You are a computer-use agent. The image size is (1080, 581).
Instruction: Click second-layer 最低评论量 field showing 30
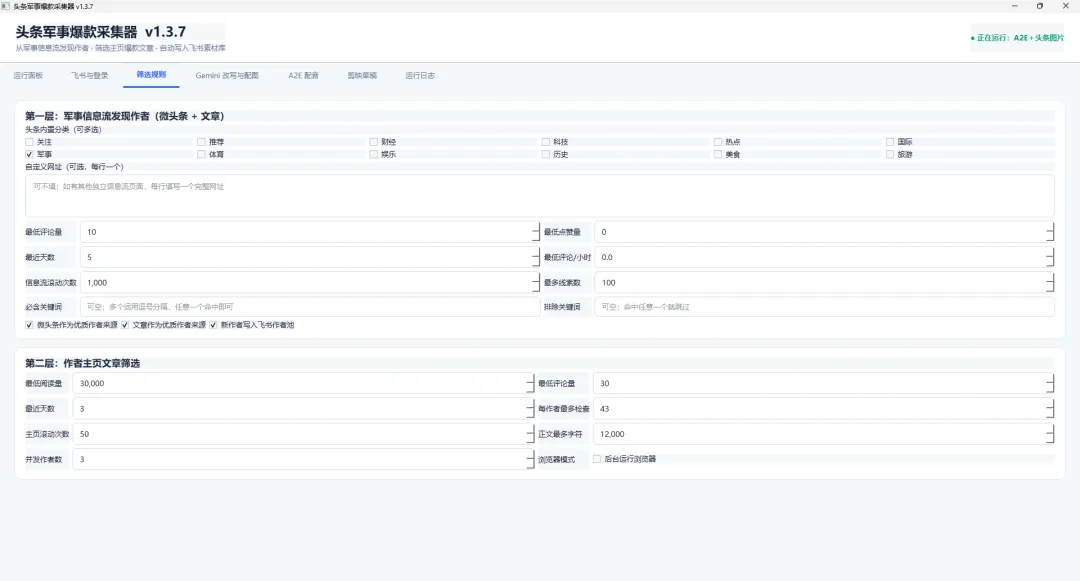point(823,383)
